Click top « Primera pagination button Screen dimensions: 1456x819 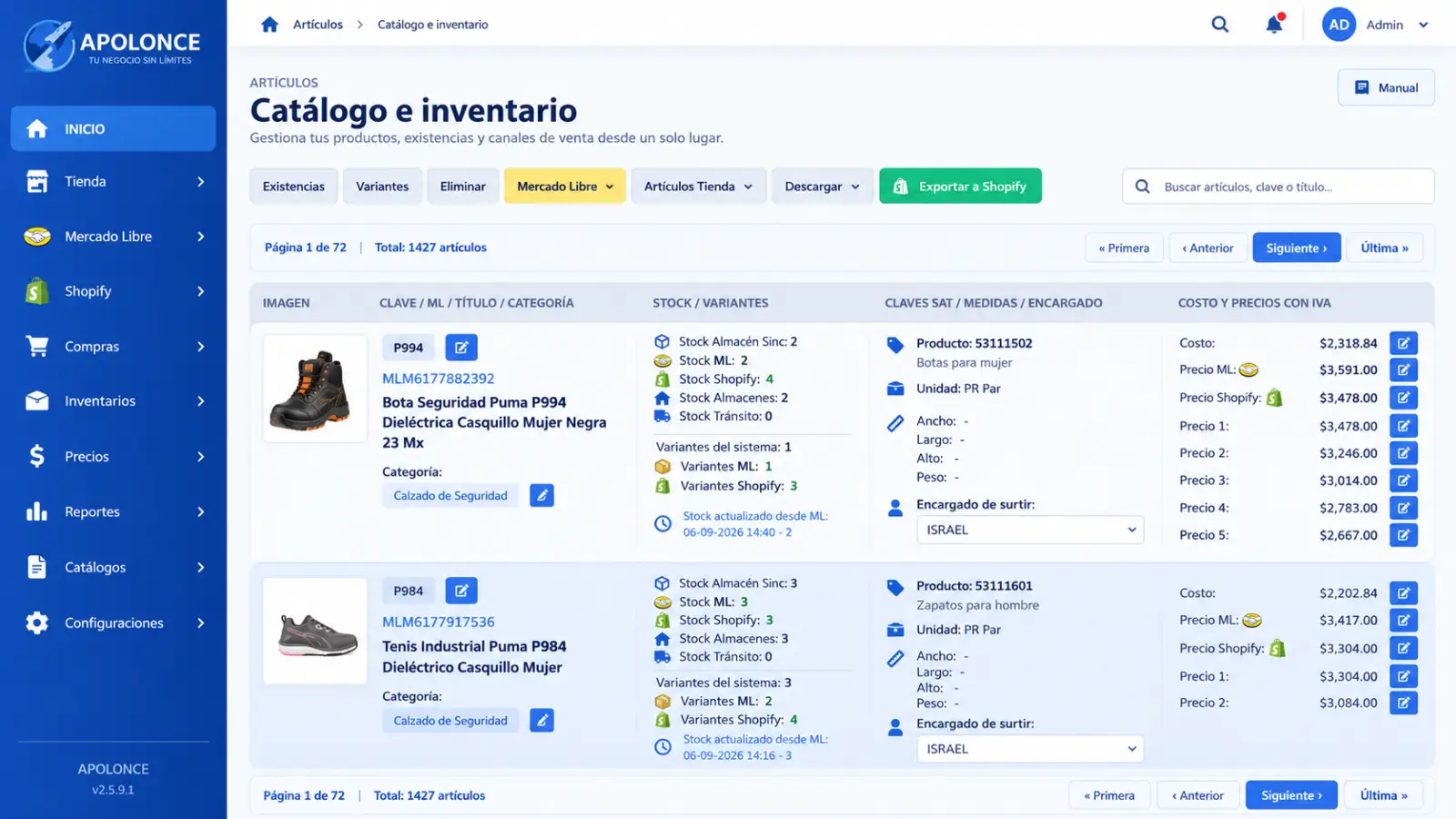click(1124, 248)
